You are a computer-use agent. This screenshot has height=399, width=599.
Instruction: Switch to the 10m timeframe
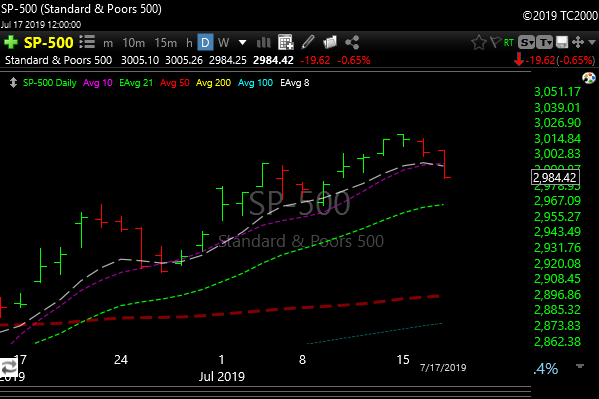tap(134, 43)
